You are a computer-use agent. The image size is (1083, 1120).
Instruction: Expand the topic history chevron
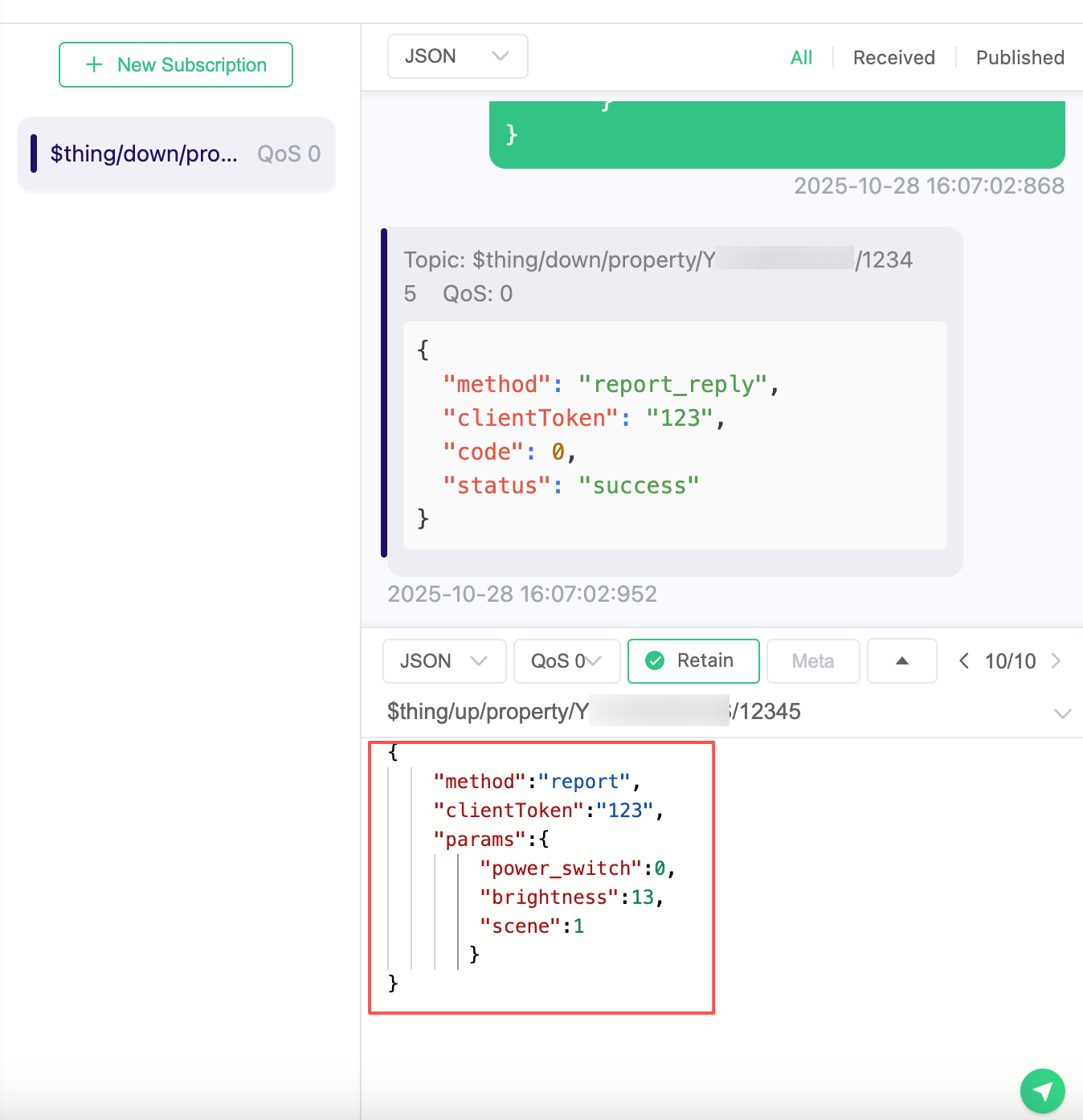tap(1062, 713)
